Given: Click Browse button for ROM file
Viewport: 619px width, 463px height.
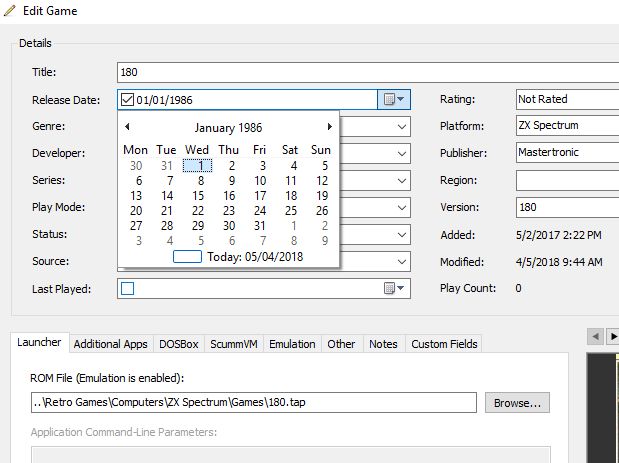Looking at the screenshot, I should (517, 403).
